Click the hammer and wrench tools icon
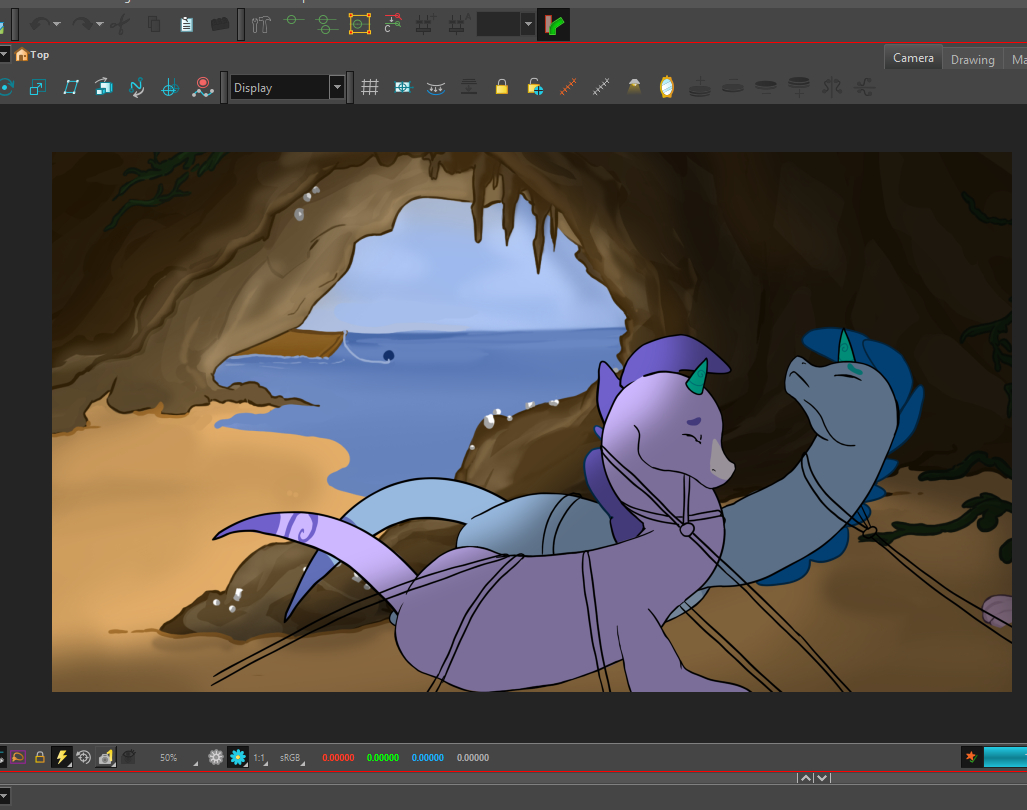 262,24
